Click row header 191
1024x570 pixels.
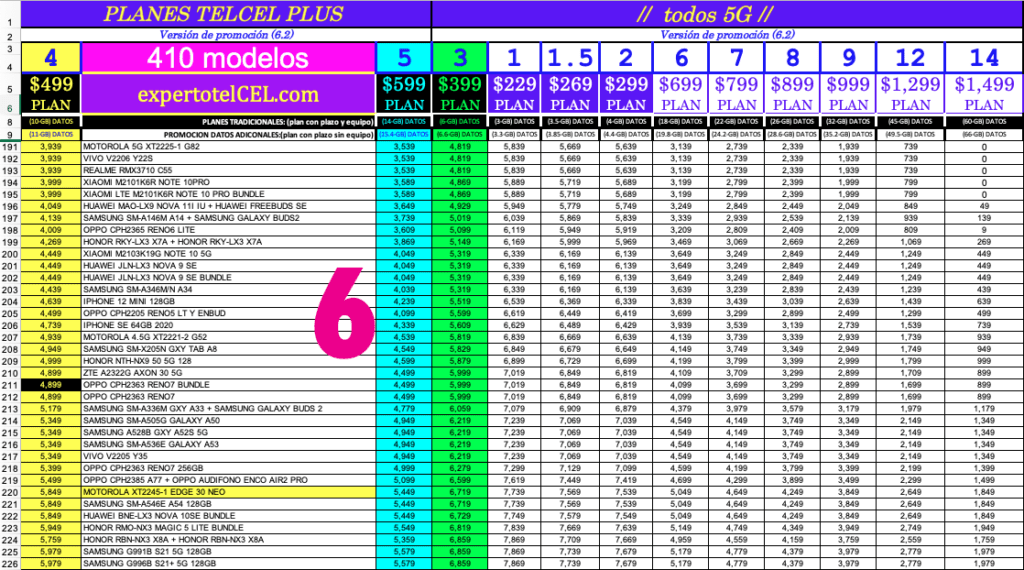[x=10, y=147]
